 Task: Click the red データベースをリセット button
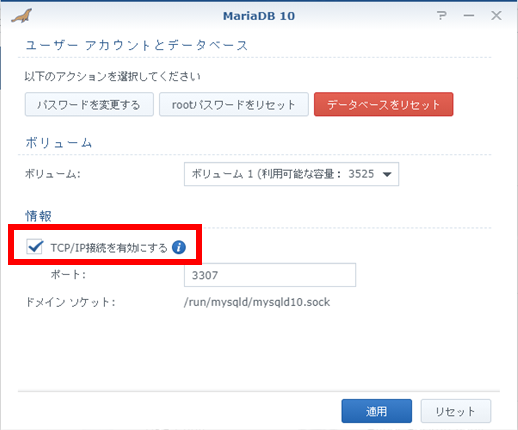click(383, 105)
